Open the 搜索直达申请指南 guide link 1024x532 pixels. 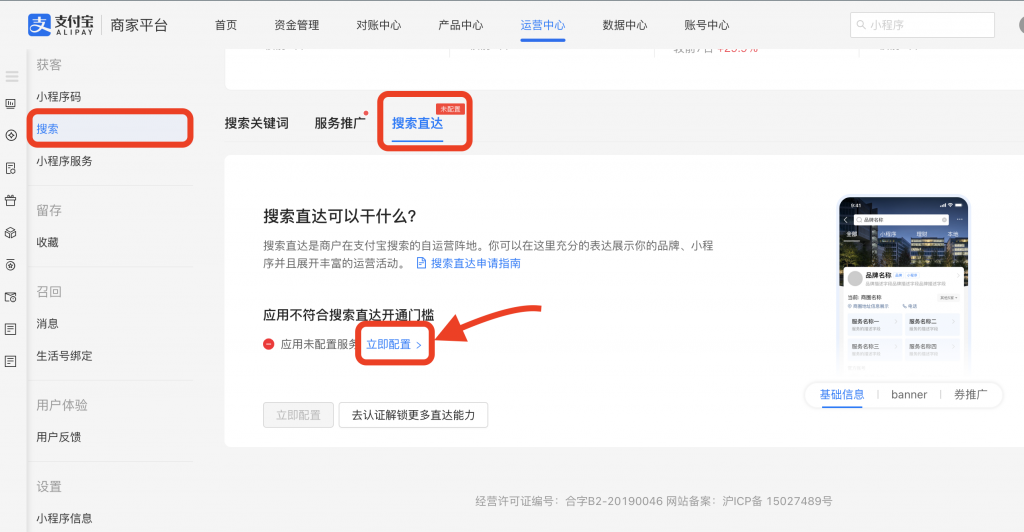[475, 263]
